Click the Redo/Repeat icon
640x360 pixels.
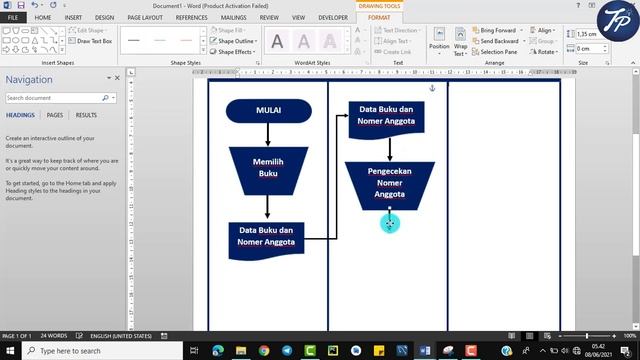point(53,5)
